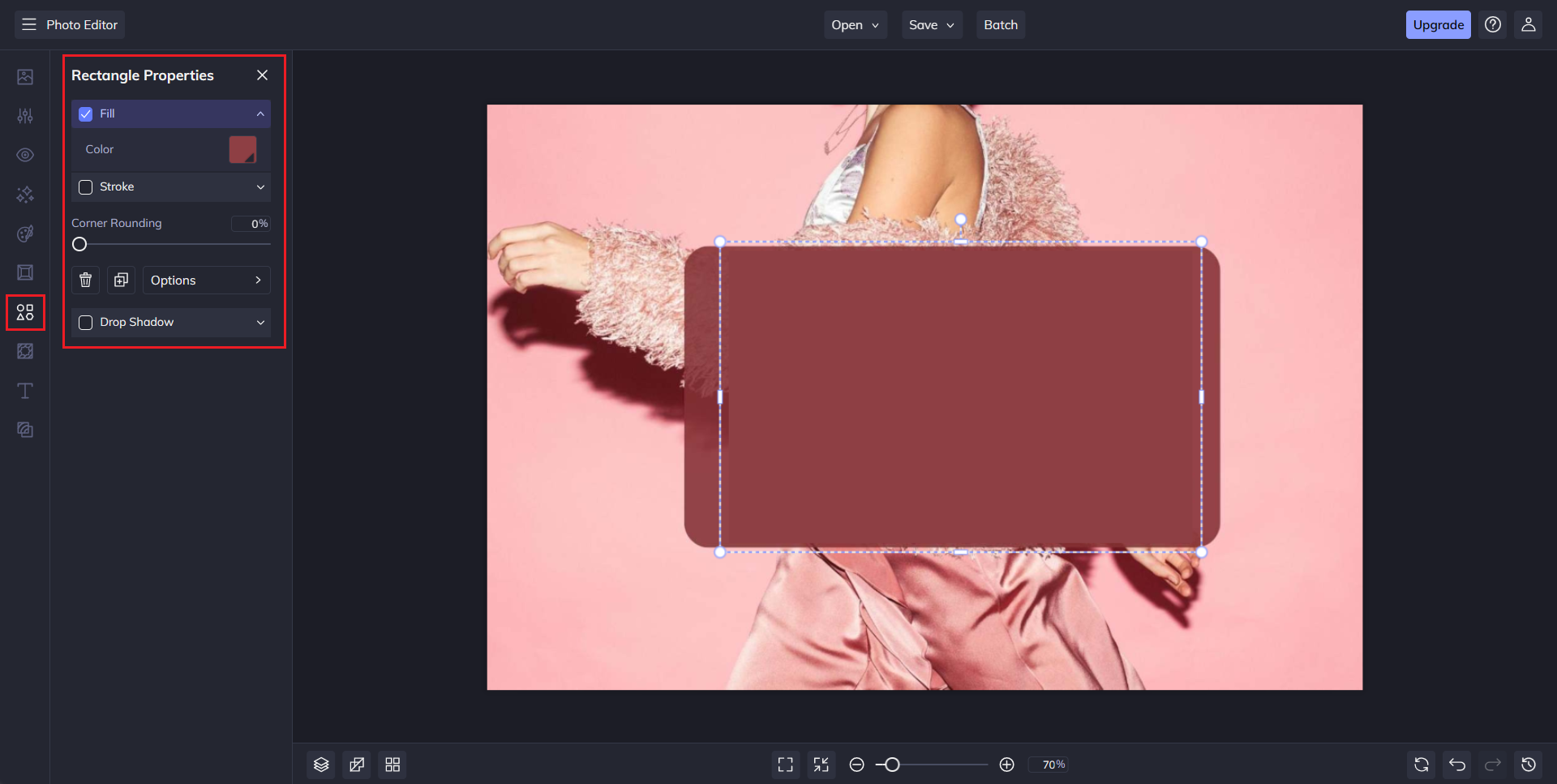
Task: Open the Text tool in sidebar
Action: 25,391
